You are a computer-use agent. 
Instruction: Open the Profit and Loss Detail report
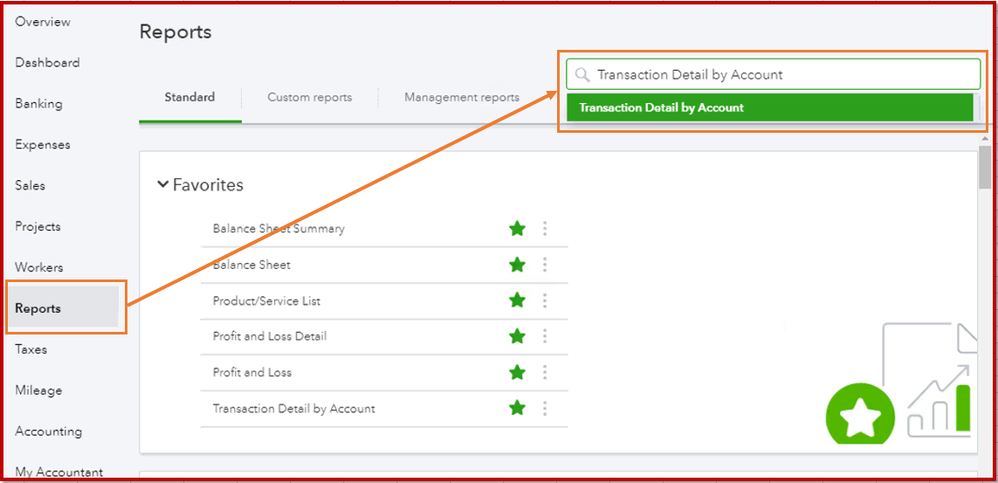coord(269,336)
